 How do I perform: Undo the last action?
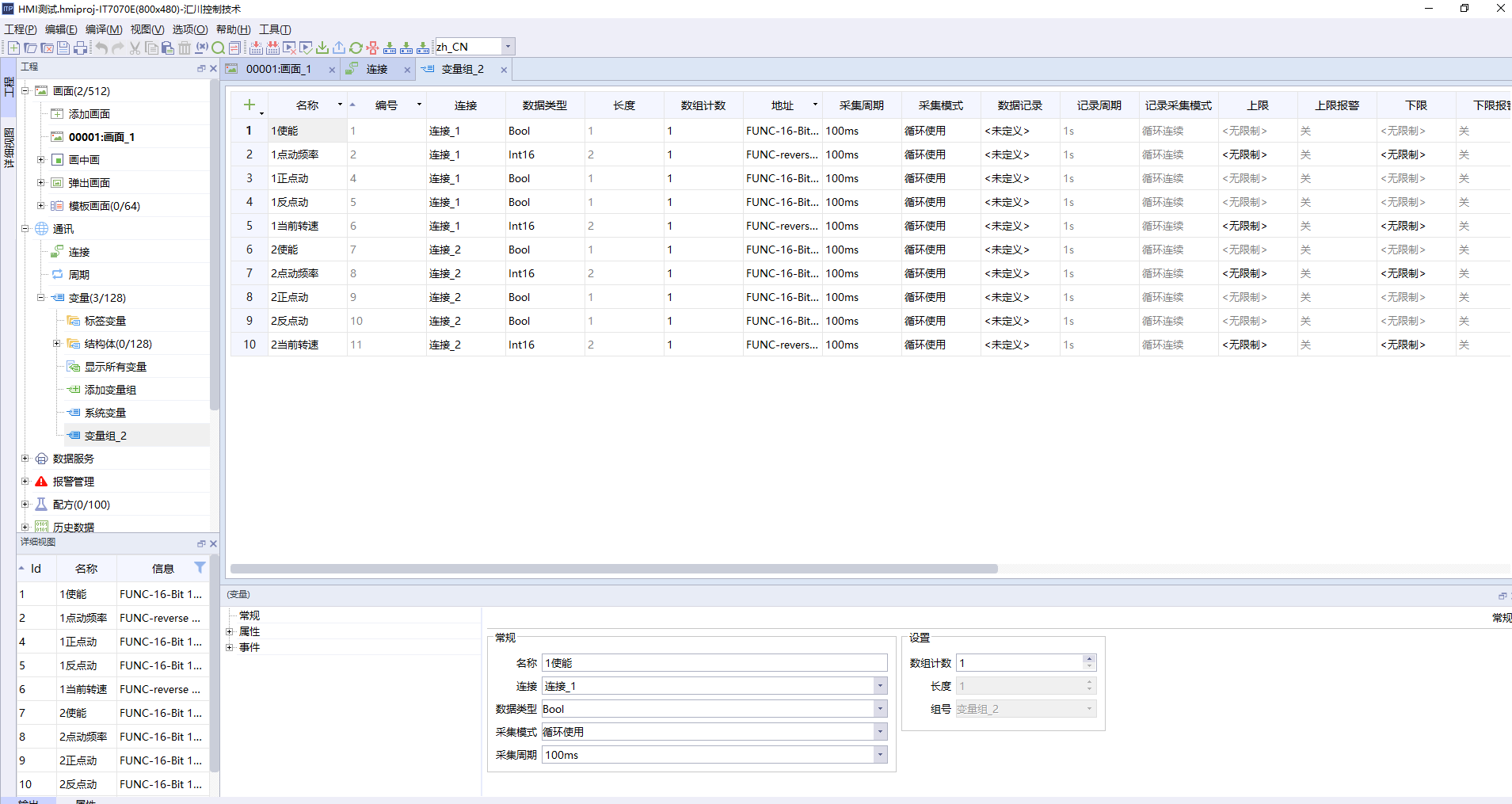tap(101, 48)
